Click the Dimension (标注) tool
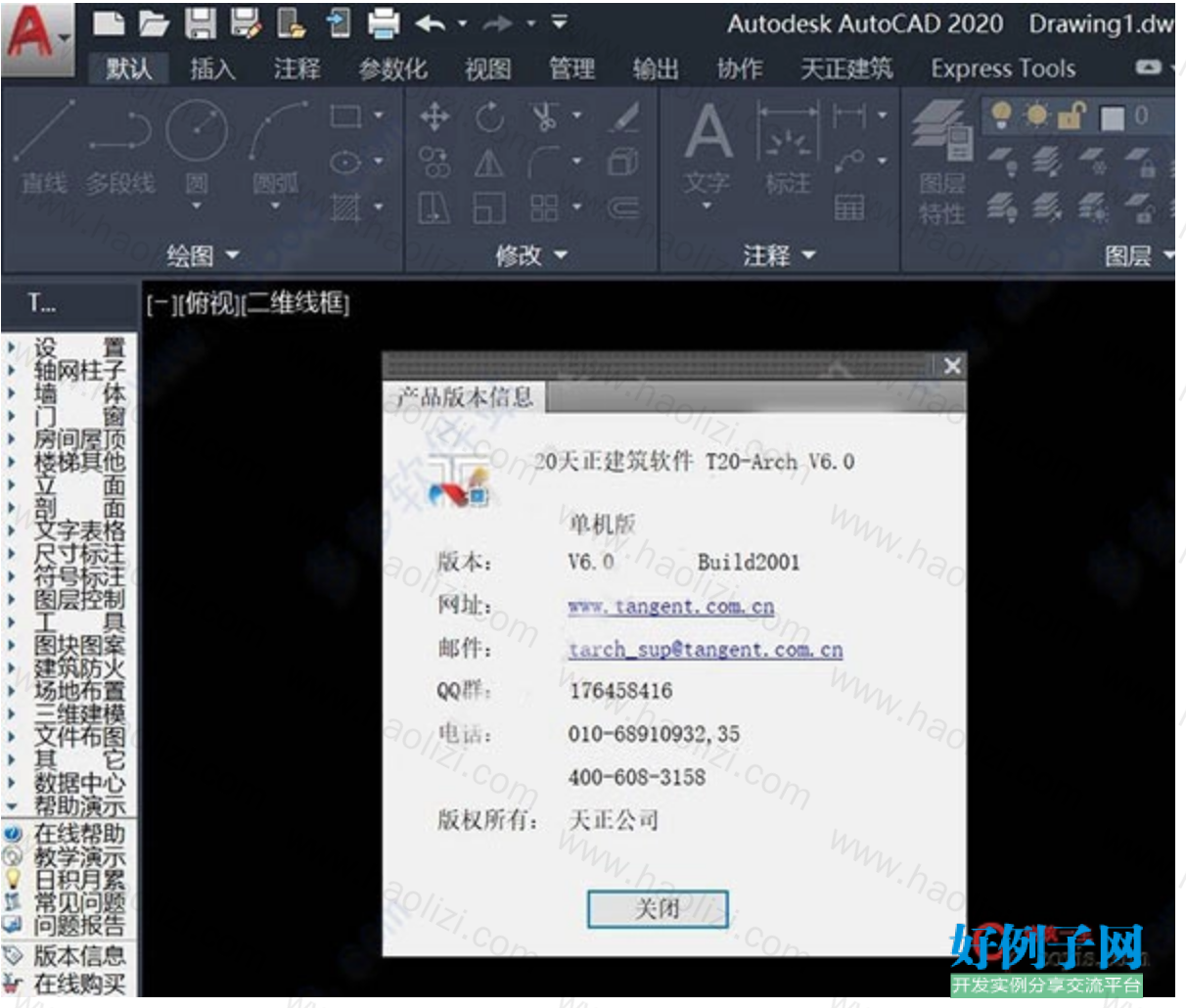This screenshot has width=1186, height=1008. (788, 147)
